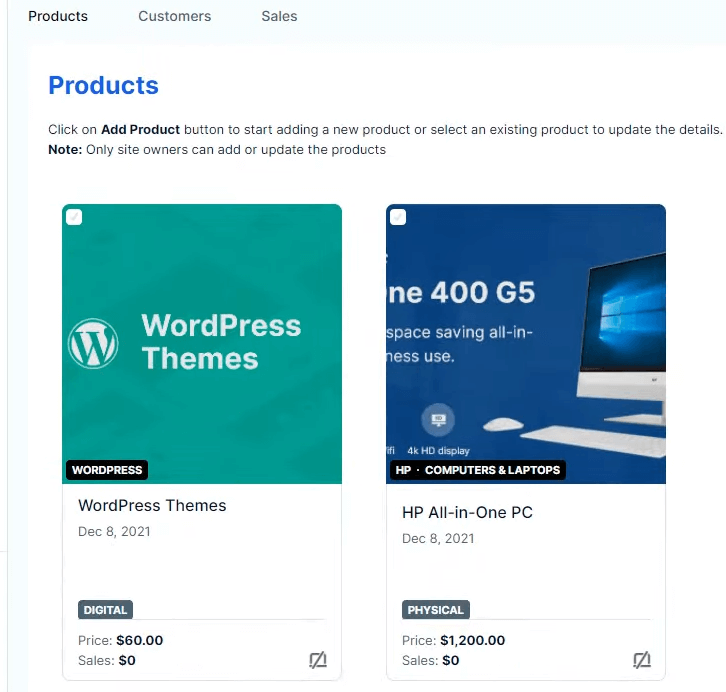Click the $60.00 price value
This screenshot has height=692, width=726.
click(140, 640)
